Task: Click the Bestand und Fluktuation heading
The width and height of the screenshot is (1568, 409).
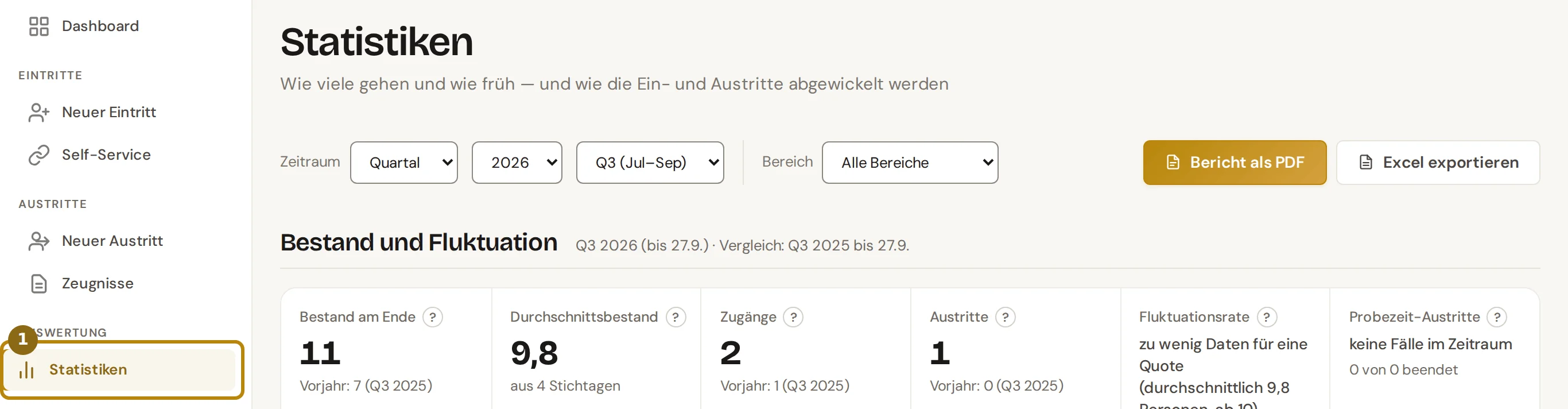Action: [419, 242]
